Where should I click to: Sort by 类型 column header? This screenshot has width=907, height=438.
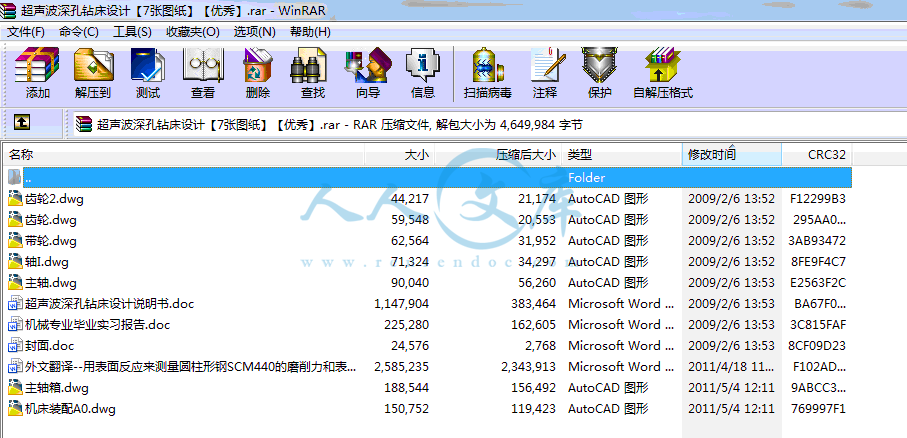[622, 154]
